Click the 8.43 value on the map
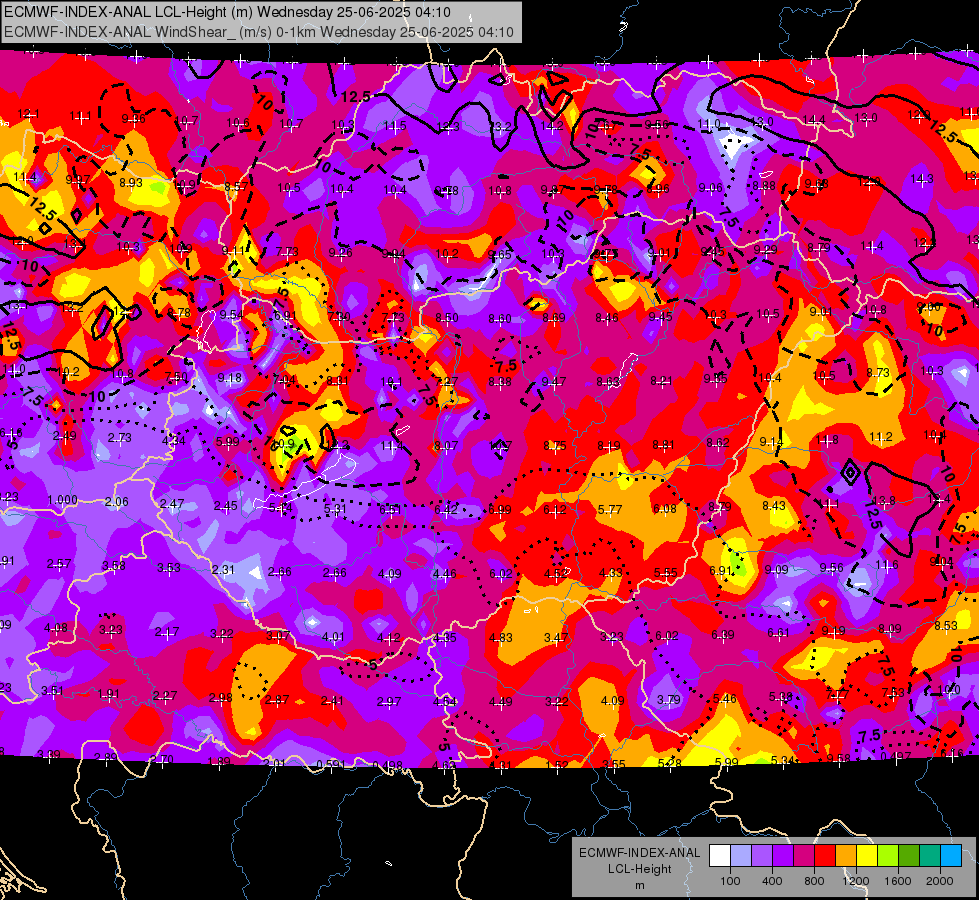Image resolution: width=979 pixels, height=900 pixels. [774, 505]
